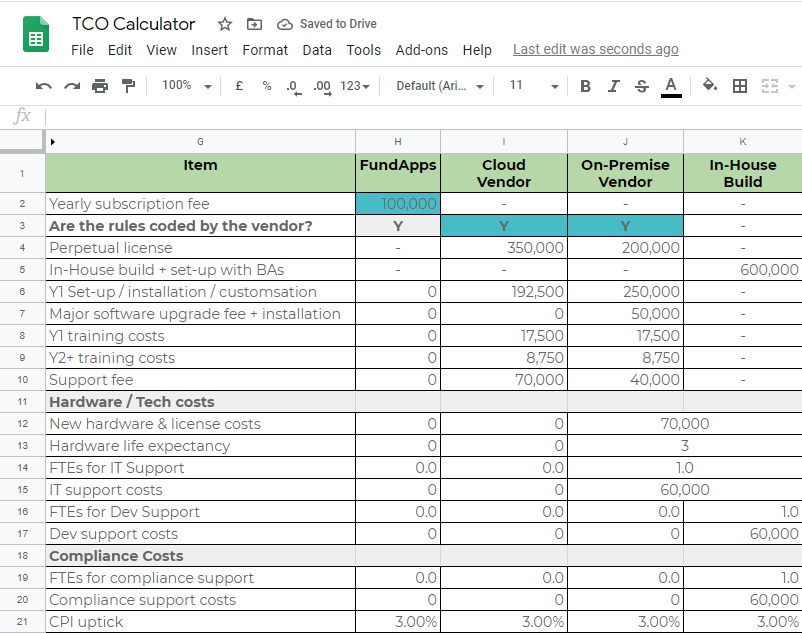This screenshot has height=633, width=802.
Task: Select the Paint format tool
Action: click(126, 85)
